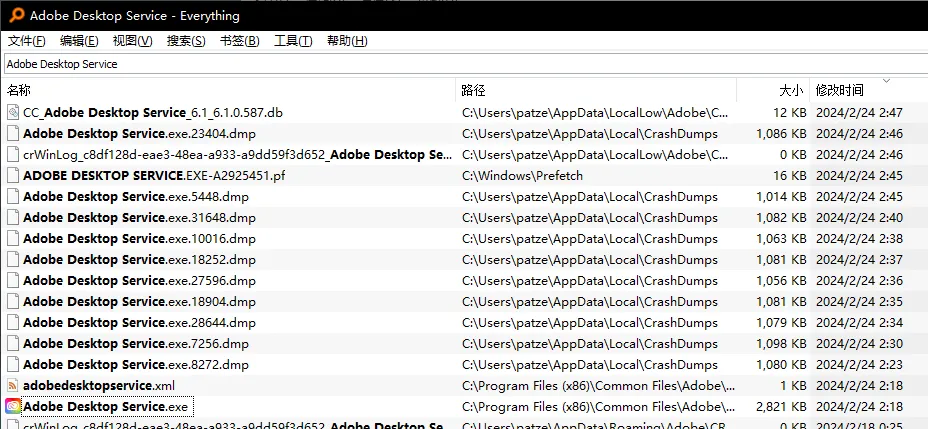Select file Adobe Desktop Service.exe.8272.dmp

(x=136, y=365)
